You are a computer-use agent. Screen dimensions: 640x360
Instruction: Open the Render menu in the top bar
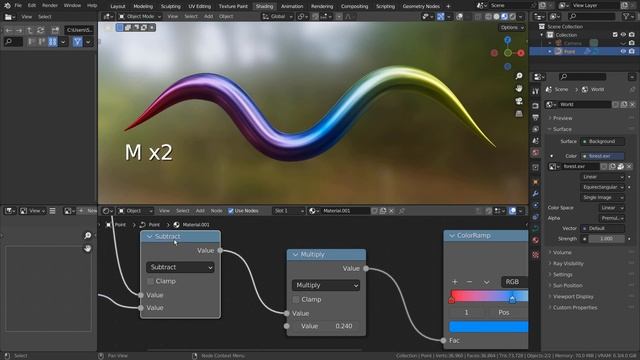tap(50, 6)
